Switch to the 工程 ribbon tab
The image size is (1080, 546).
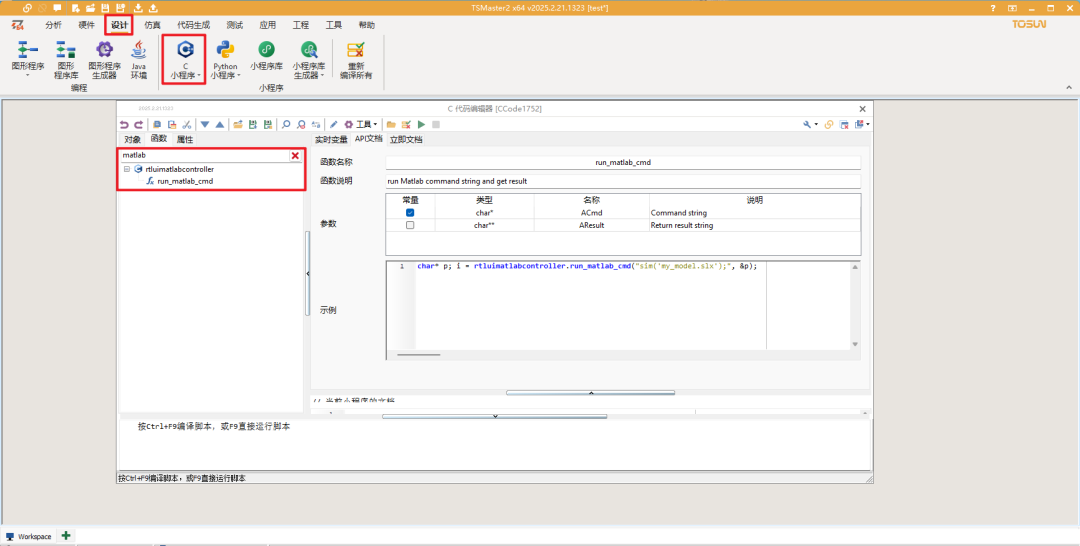click(x=300, y=25)
